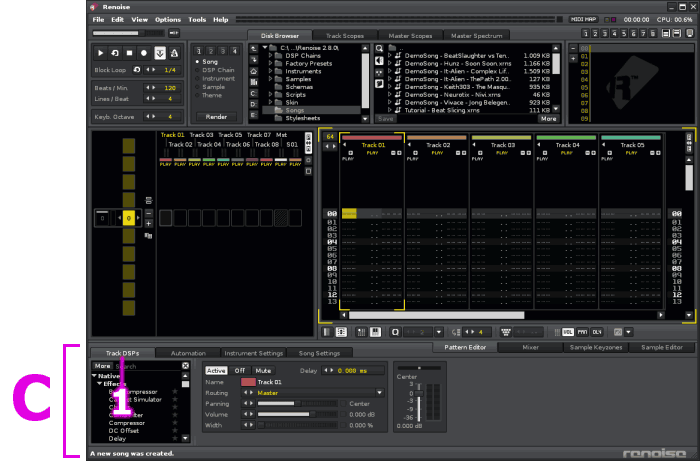Open the Routing Master dropdown
700x461 pixels.
pos(379,393)
